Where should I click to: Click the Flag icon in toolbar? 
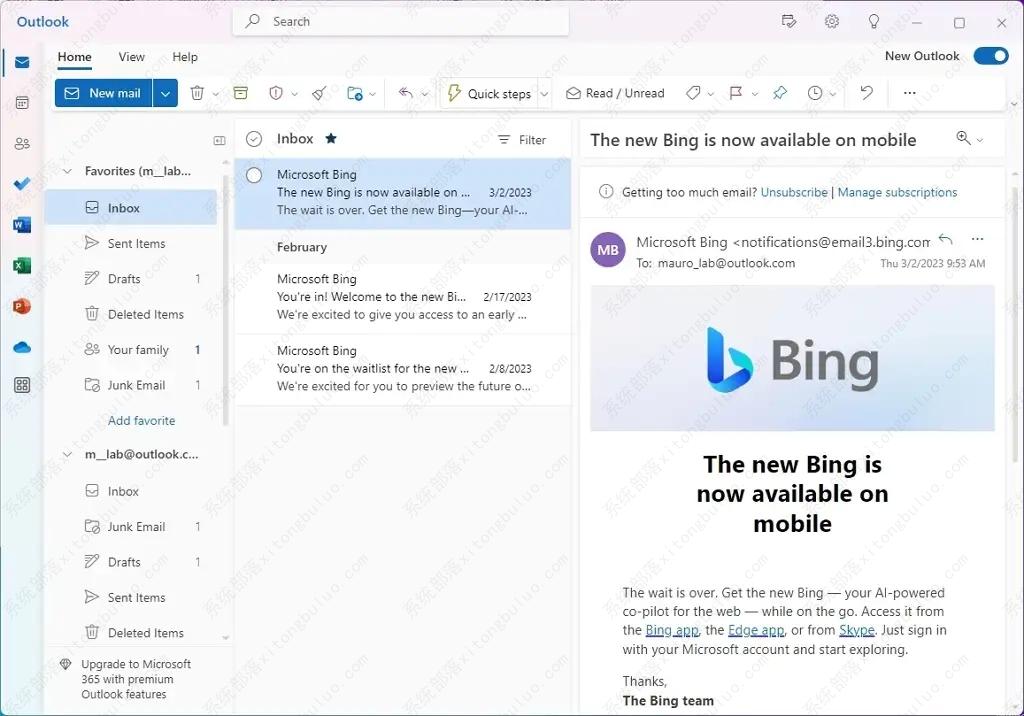point(736,93)
